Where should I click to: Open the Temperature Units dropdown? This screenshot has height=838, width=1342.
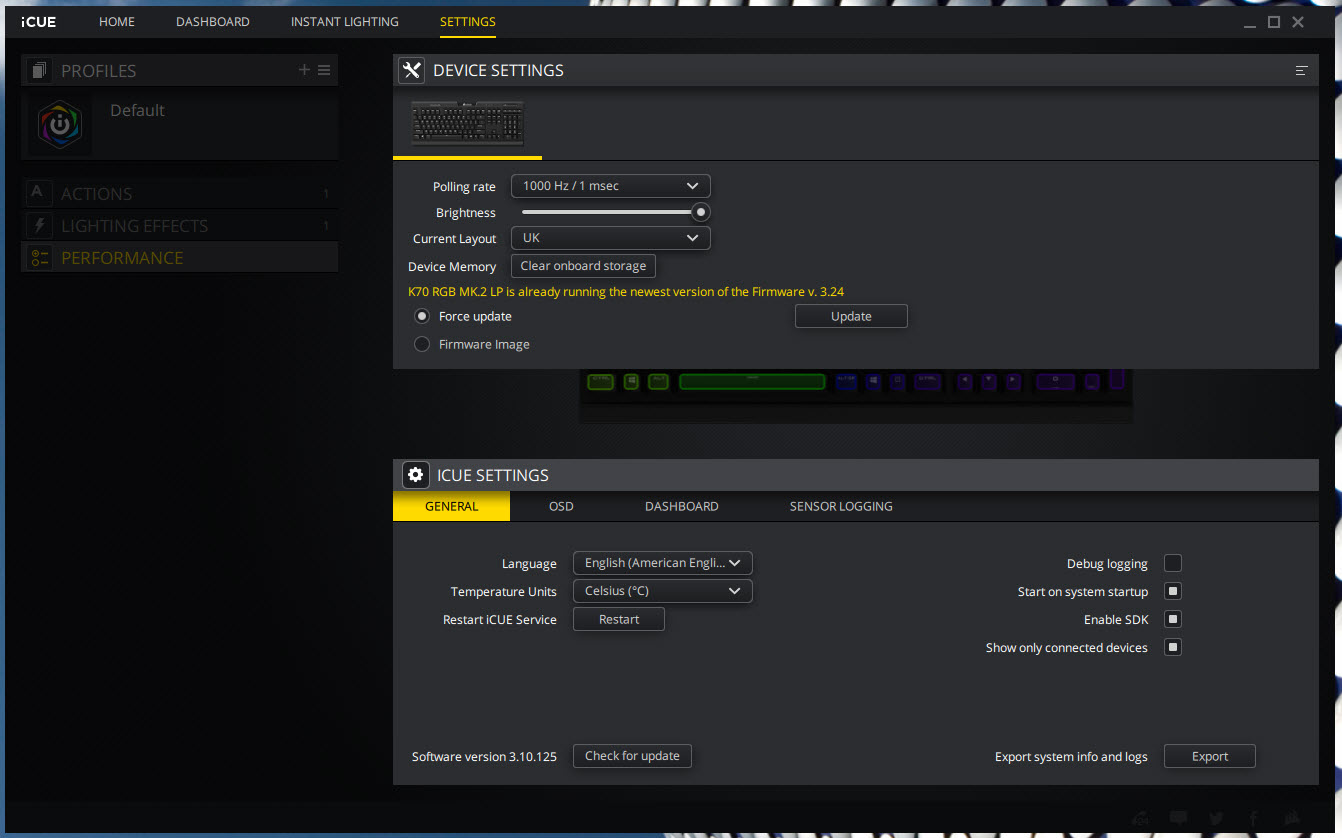pos(663,591)
